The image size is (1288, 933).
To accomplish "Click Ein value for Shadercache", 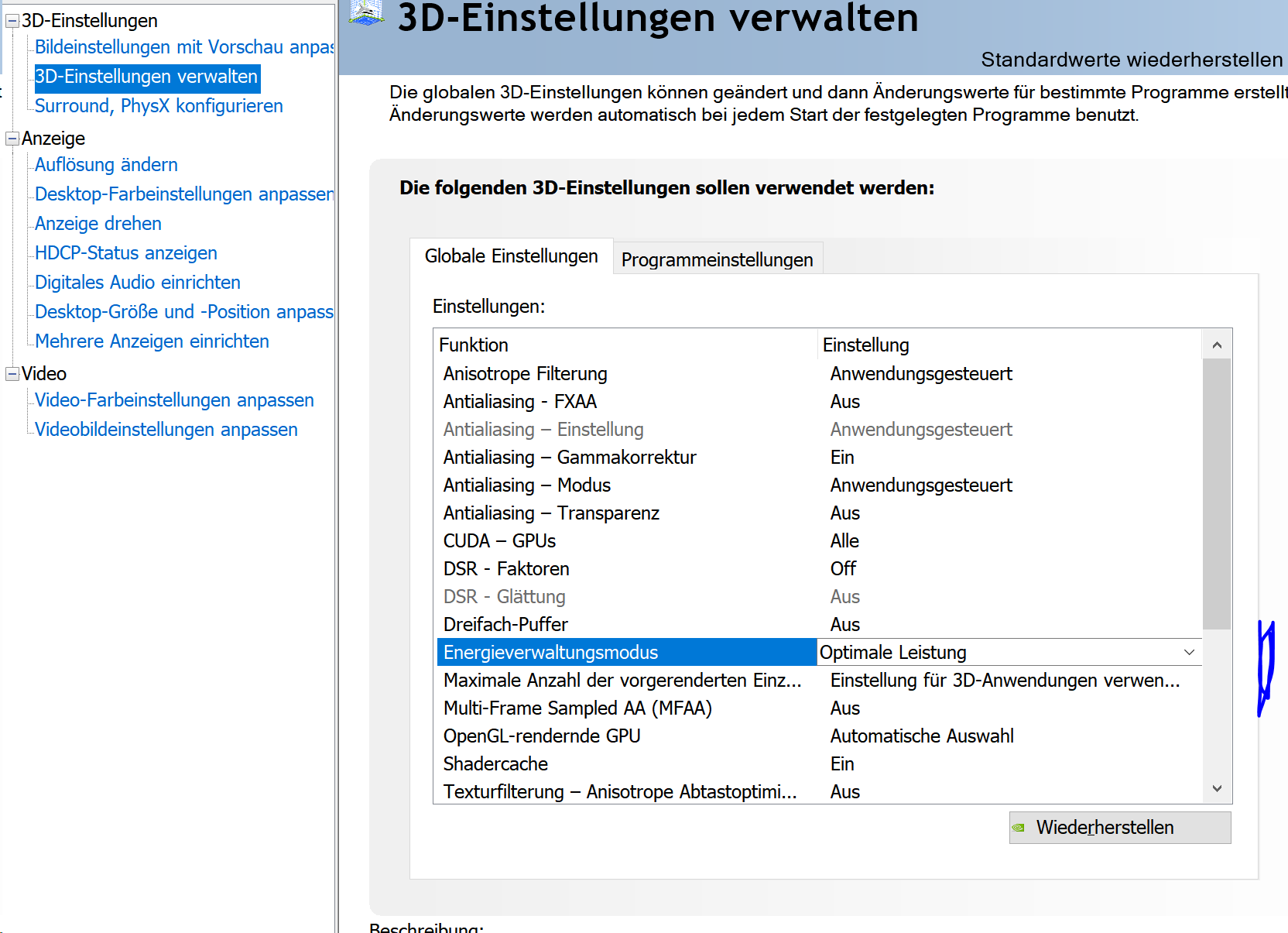I will pos(842,764).
